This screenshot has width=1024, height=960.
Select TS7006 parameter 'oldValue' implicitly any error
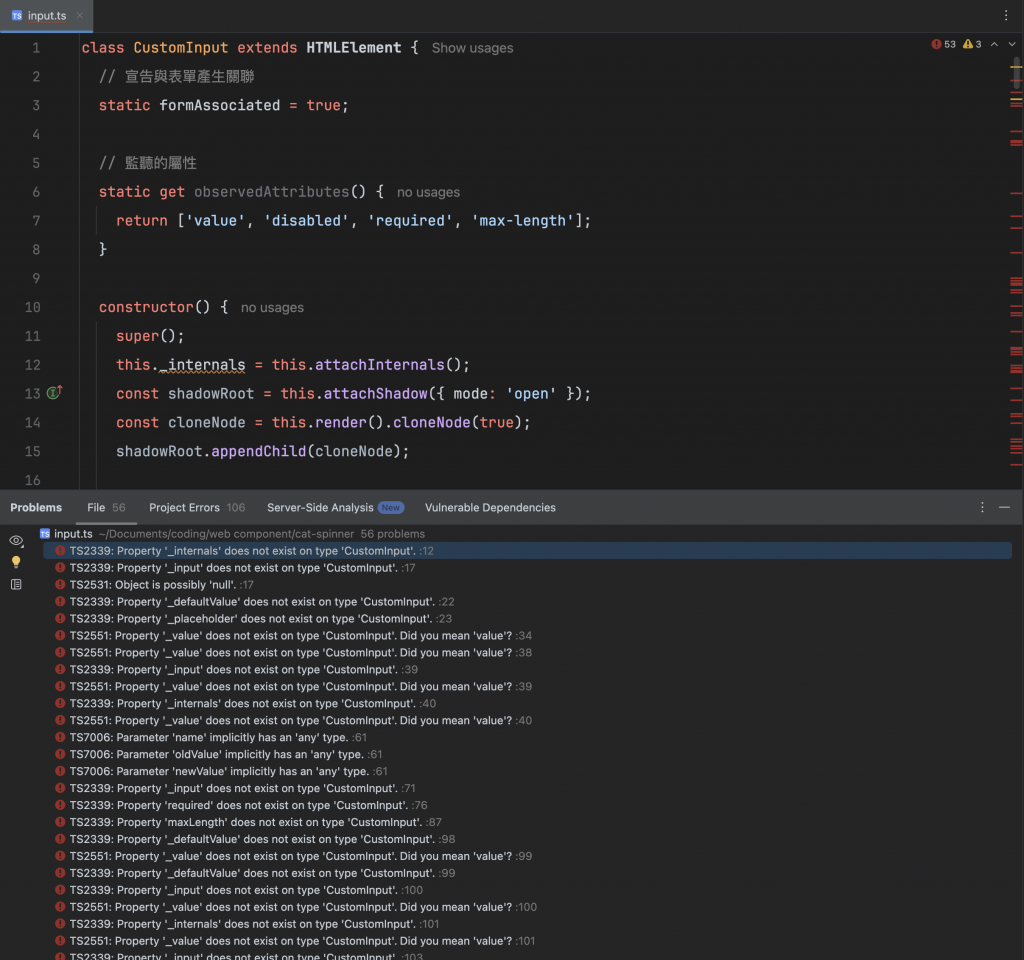click(x=219, y=755)
